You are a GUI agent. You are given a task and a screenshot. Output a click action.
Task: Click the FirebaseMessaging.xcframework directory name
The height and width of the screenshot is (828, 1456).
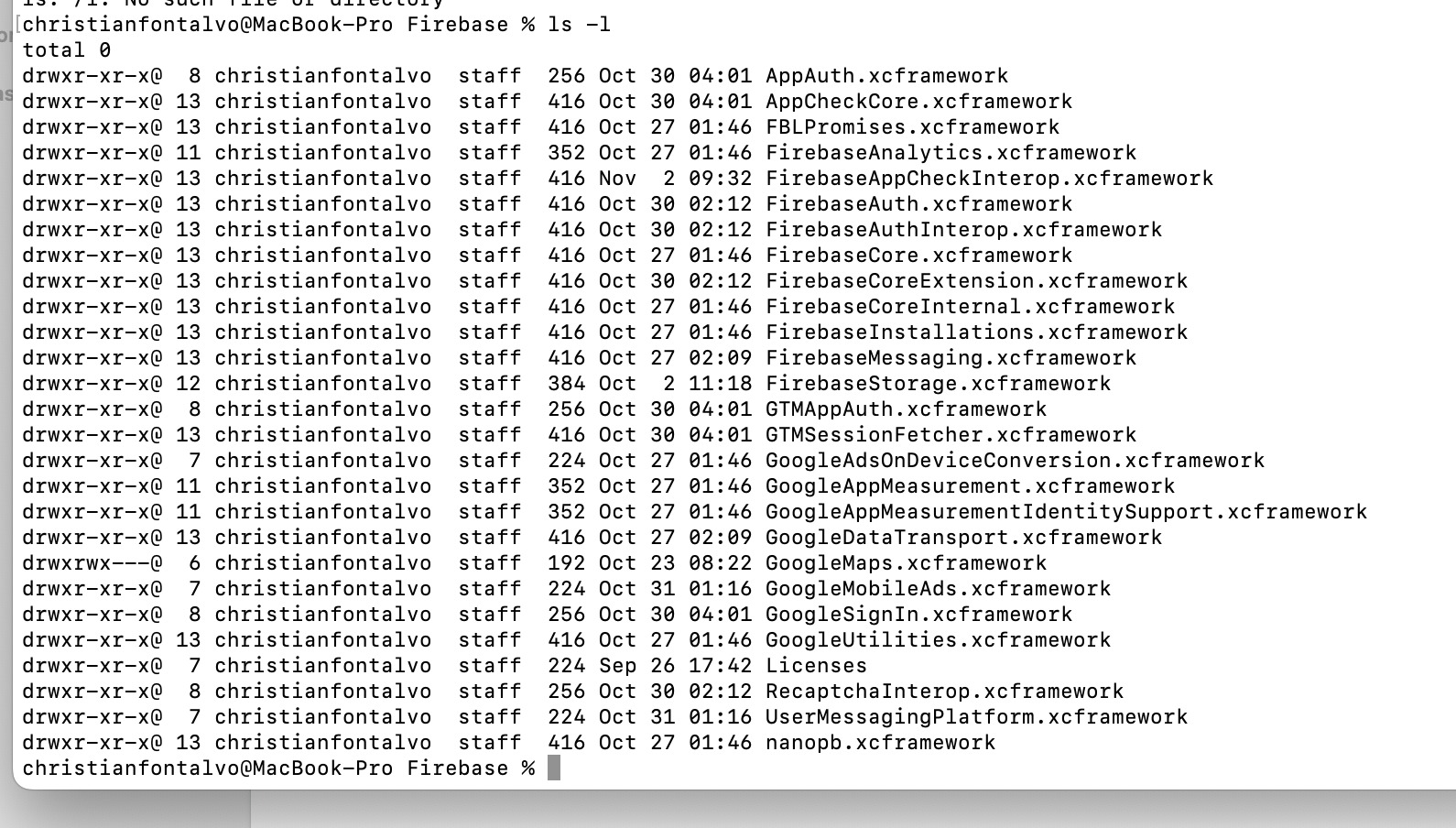click(x=951, y=358)
